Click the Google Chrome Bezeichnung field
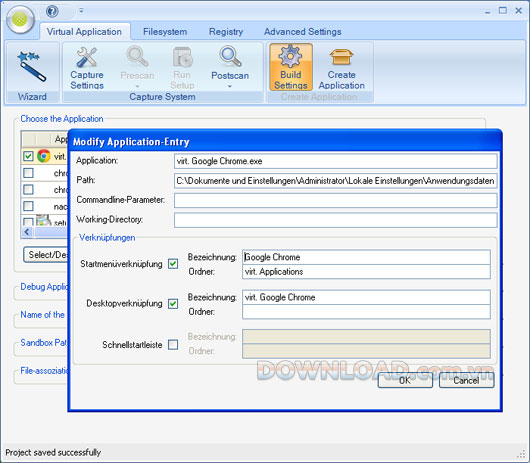The image size is (530, 463). tap(366, 257)
